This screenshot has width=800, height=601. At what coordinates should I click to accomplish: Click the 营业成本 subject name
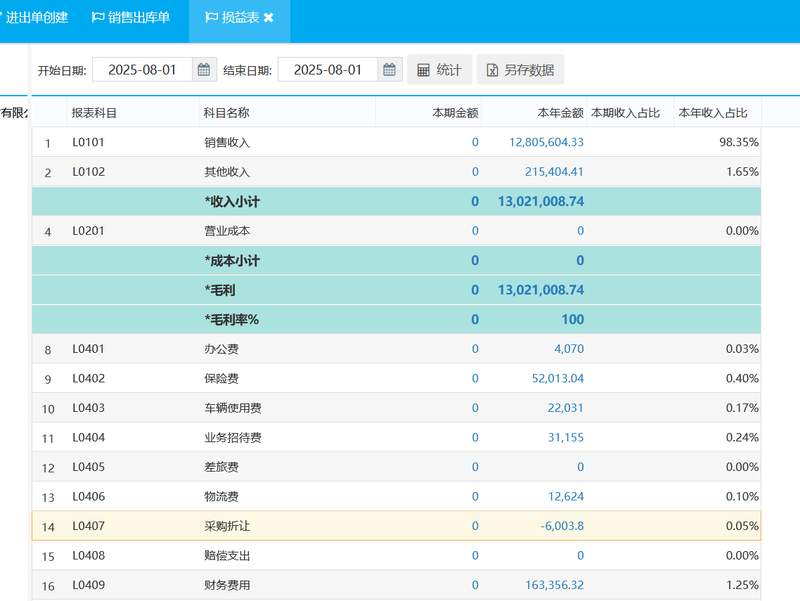click(x=227, y=231)
